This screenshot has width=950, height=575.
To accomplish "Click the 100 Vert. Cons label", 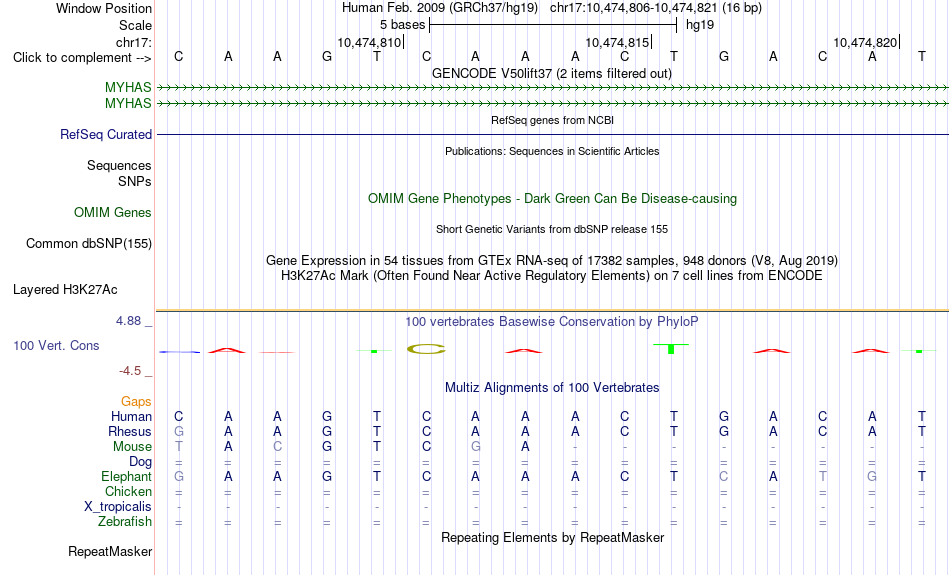I will [x=56, y=345].
